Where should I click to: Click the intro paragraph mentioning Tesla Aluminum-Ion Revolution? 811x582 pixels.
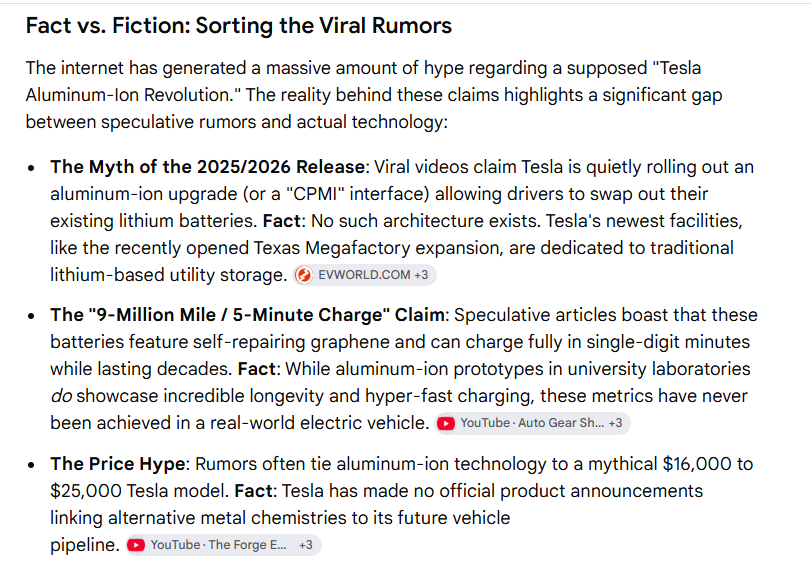click(374, 95)
